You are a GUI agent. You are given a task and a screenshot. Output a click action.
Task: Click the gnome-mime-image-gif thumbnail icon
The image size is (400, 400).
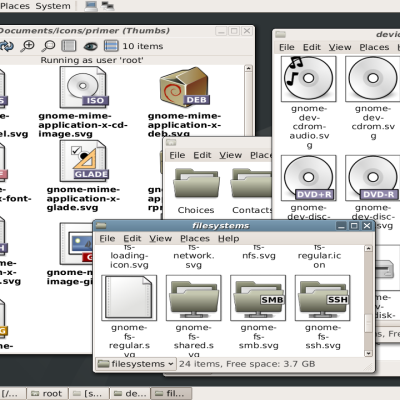pos(77,244)
